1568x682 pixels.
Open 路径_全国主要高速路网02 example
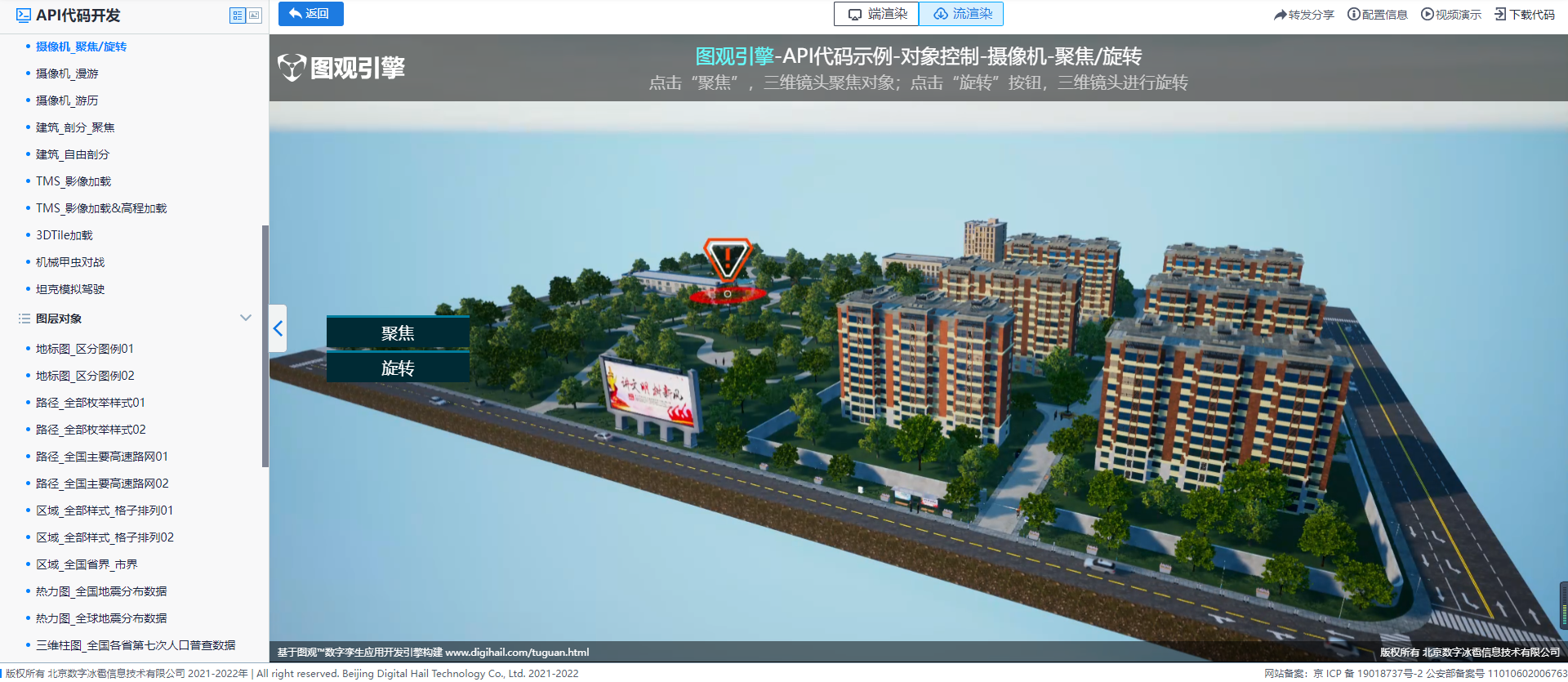[102, 484]
